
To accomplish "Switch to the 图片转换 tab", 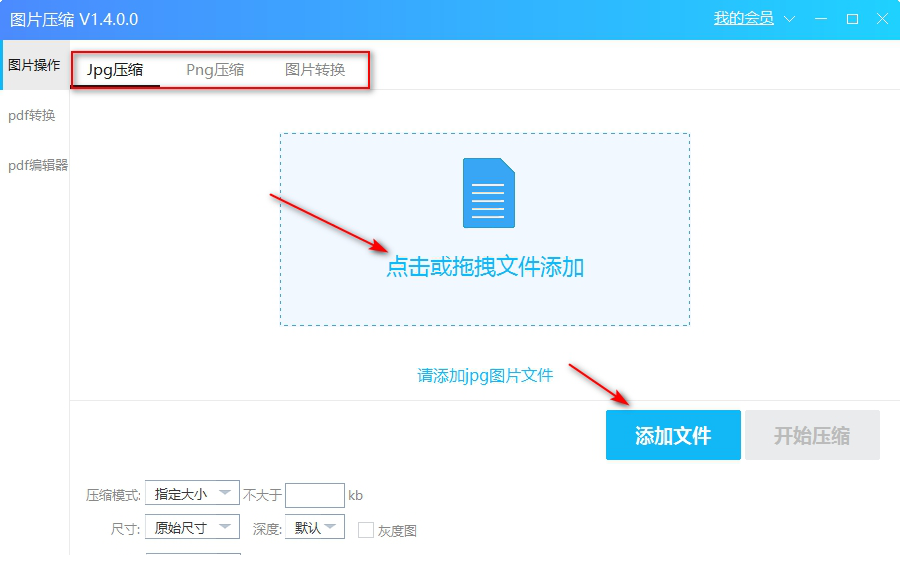I will (315, 70).
